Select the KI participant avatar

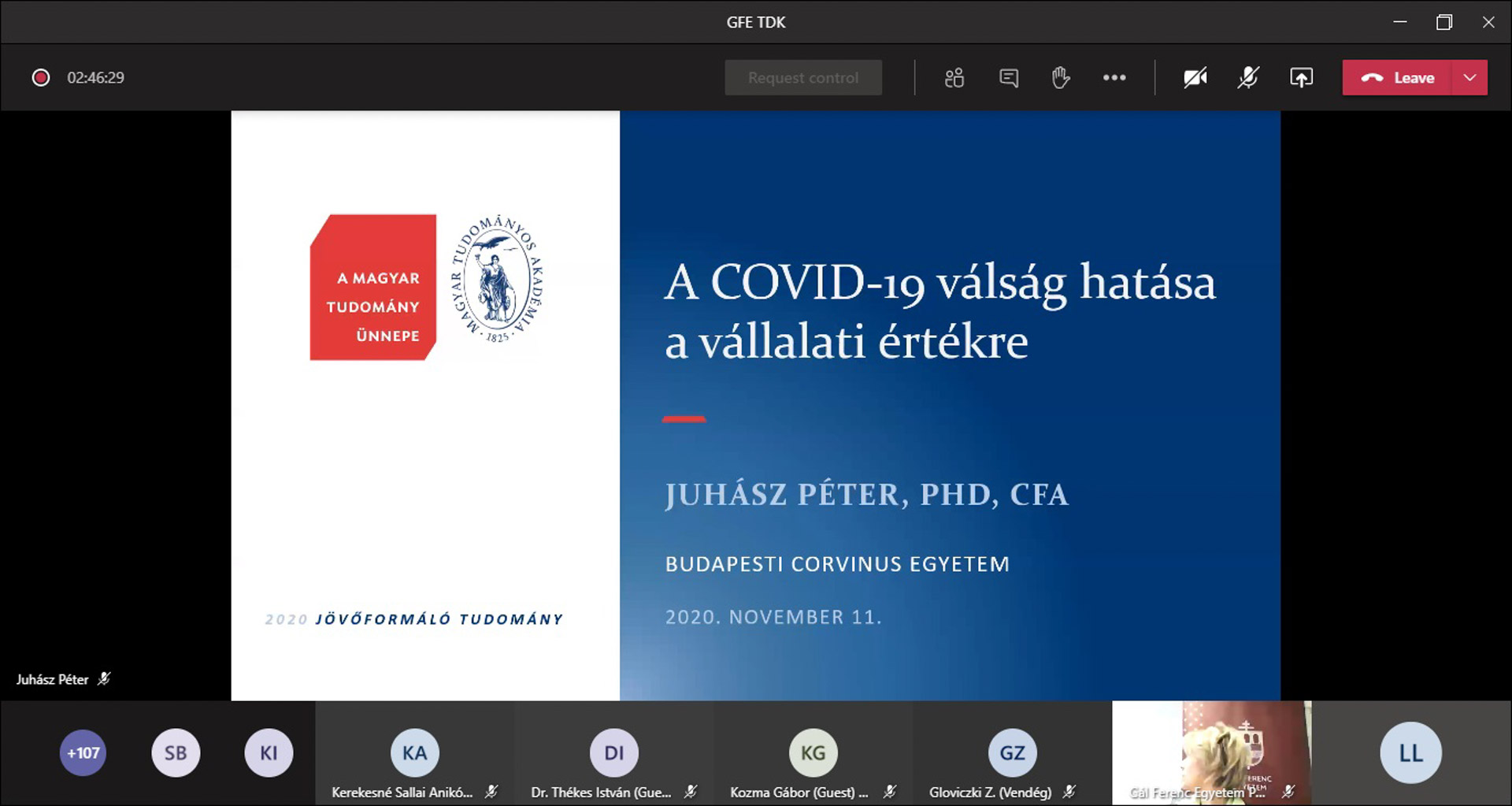(x=269, y=752)
